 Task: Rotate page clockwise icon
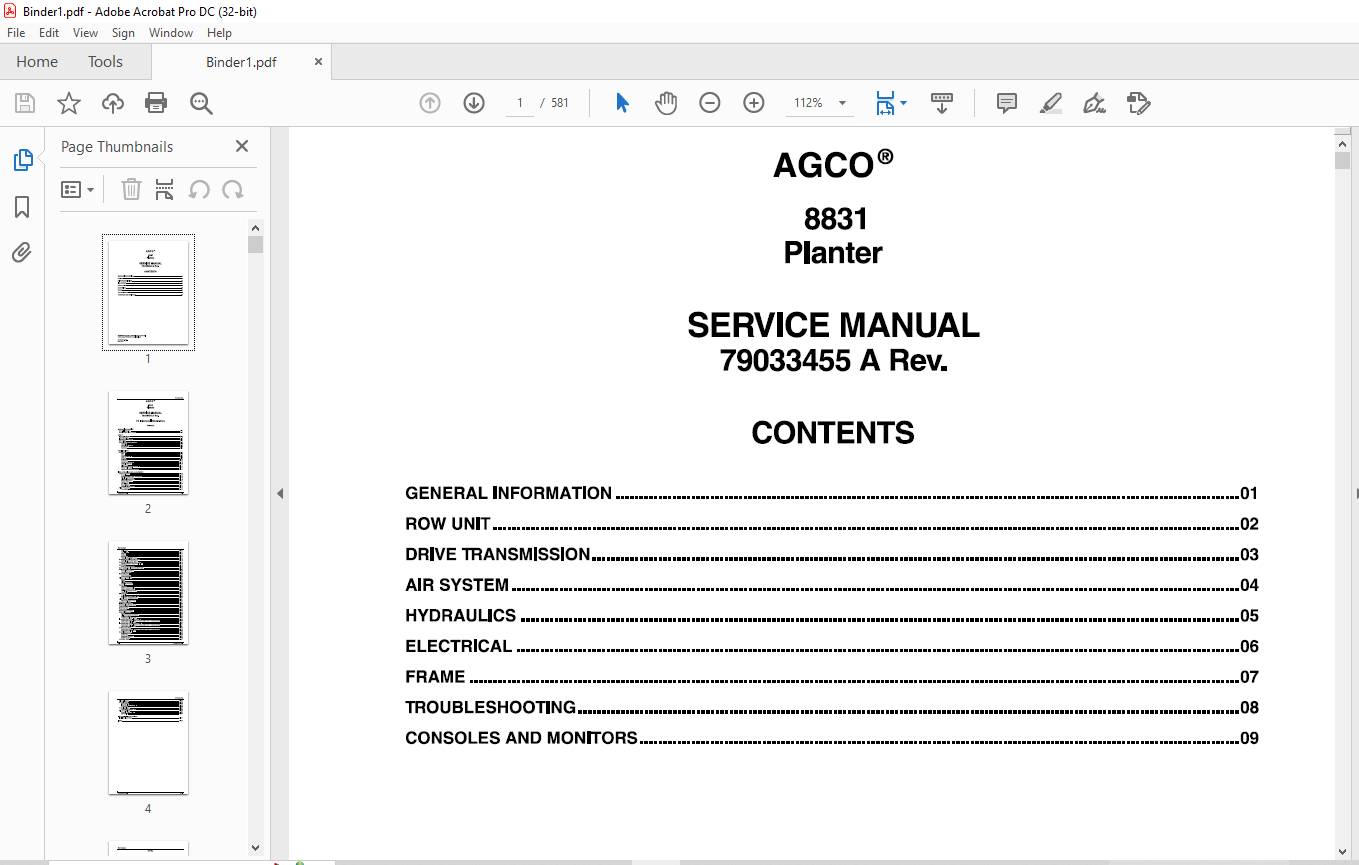click(233, 190)
